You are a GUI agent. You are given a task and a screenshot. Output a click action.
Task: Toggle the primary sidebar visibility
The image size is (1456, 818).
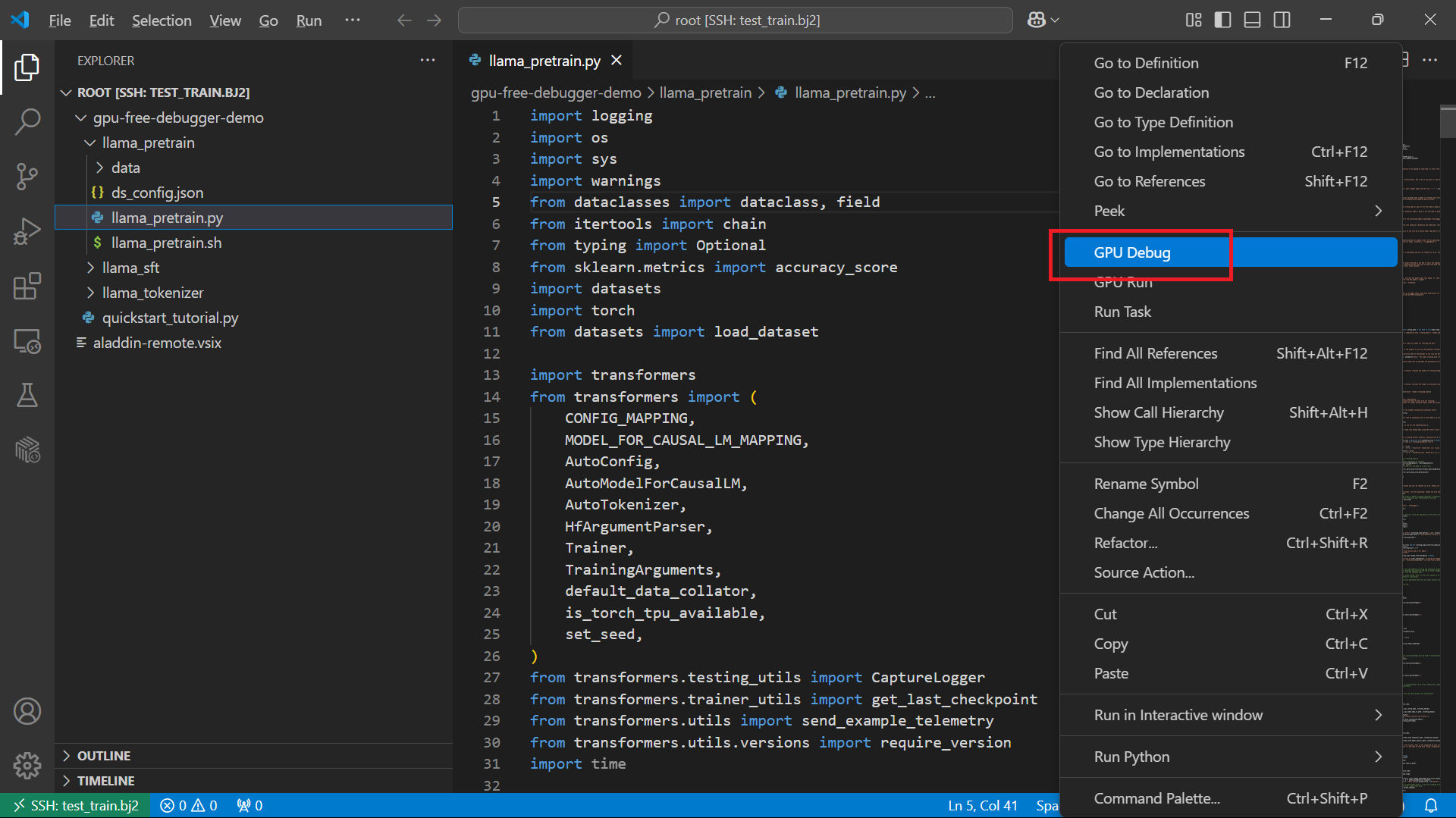click(1222, 20)
